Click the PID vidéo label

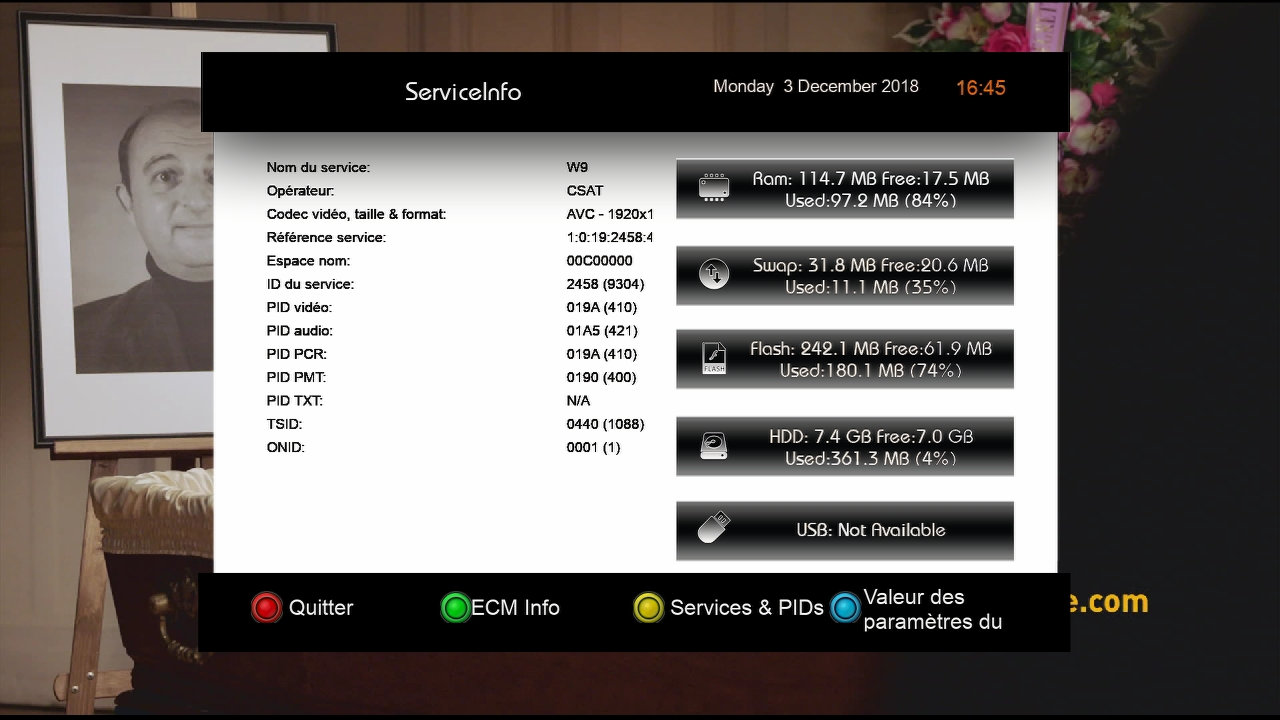coord(299,307)
